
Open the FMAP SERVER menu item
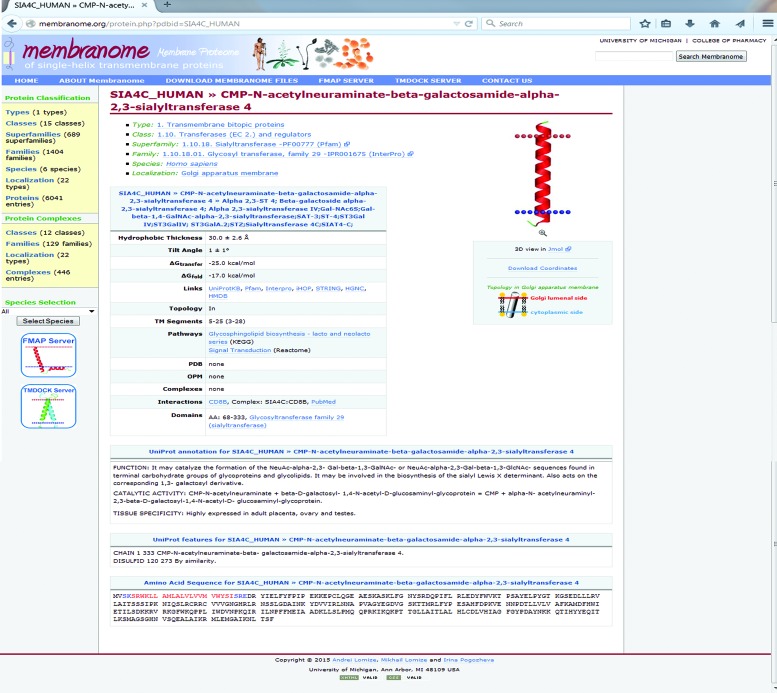click(346, 80)
